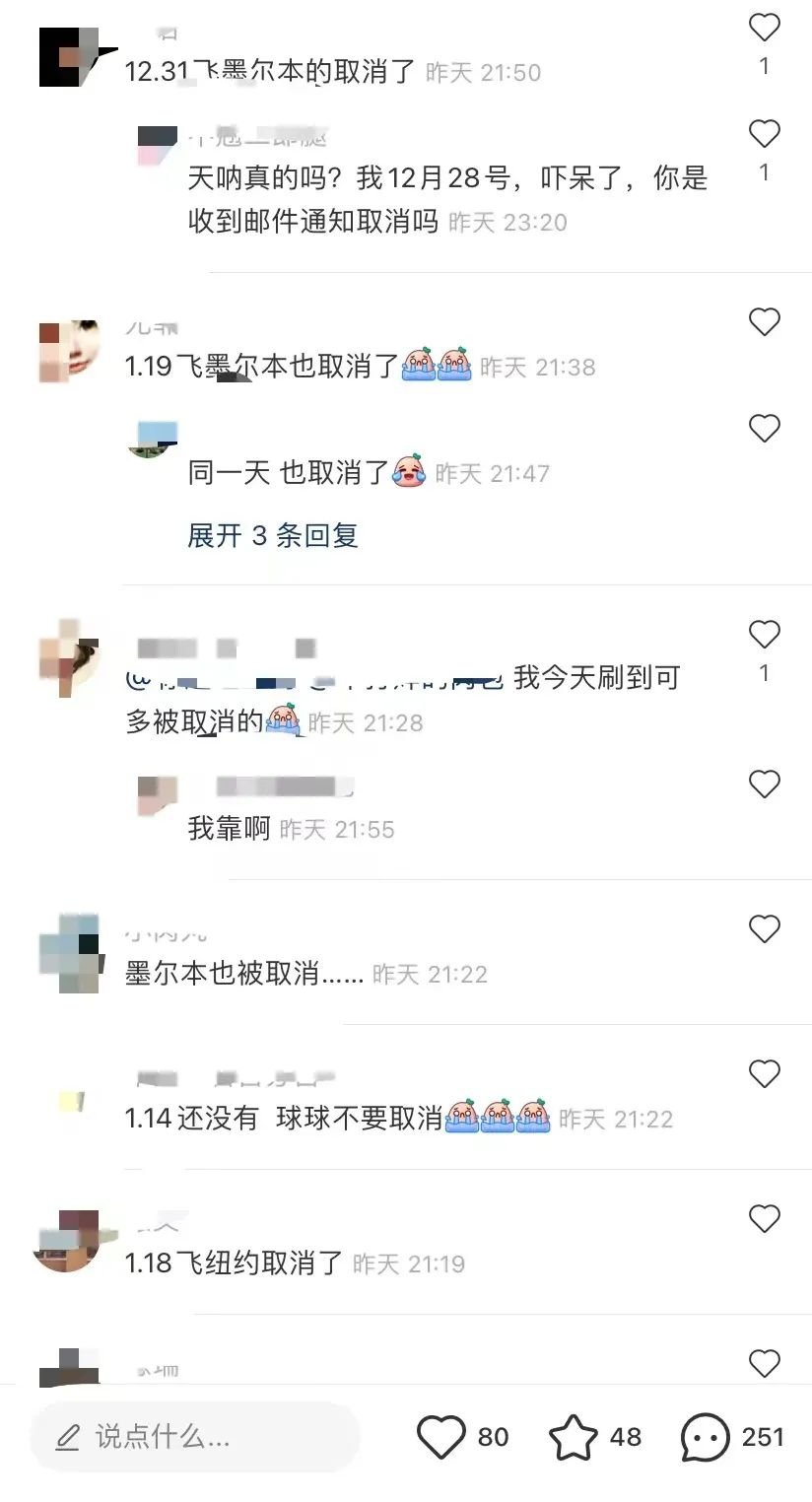Tap heart on "同一天 也取消了" reply
812x1502 pixels.
[x=765, y=429]
